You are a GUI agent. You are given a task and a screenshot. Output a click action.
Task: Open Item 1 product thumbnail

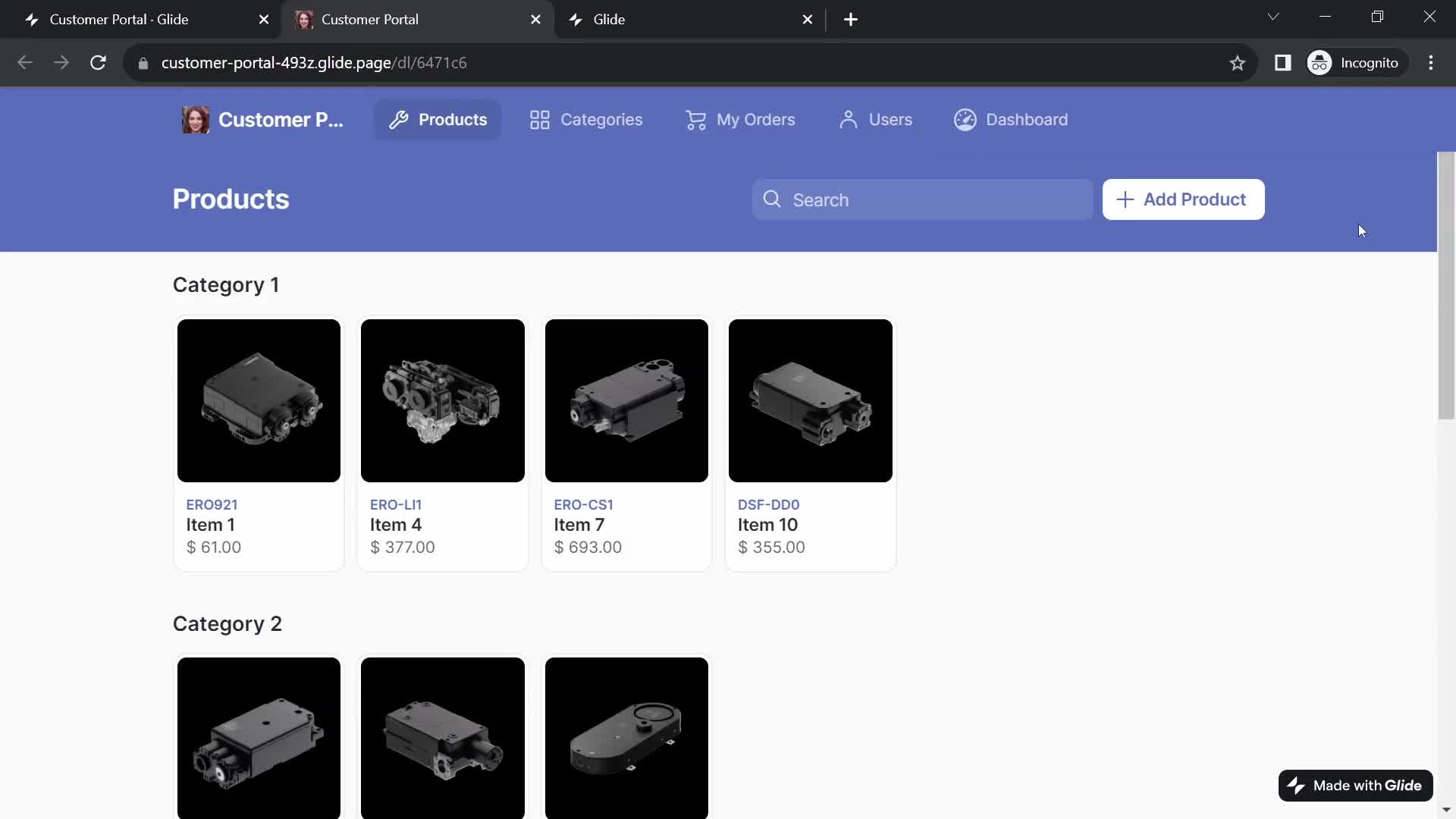(x=259, y=400)
